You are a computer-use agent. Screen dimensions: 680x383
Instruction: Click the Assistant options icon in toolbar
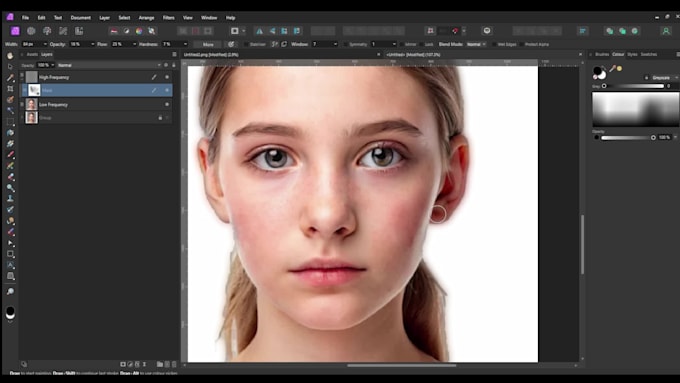(487, 31)
